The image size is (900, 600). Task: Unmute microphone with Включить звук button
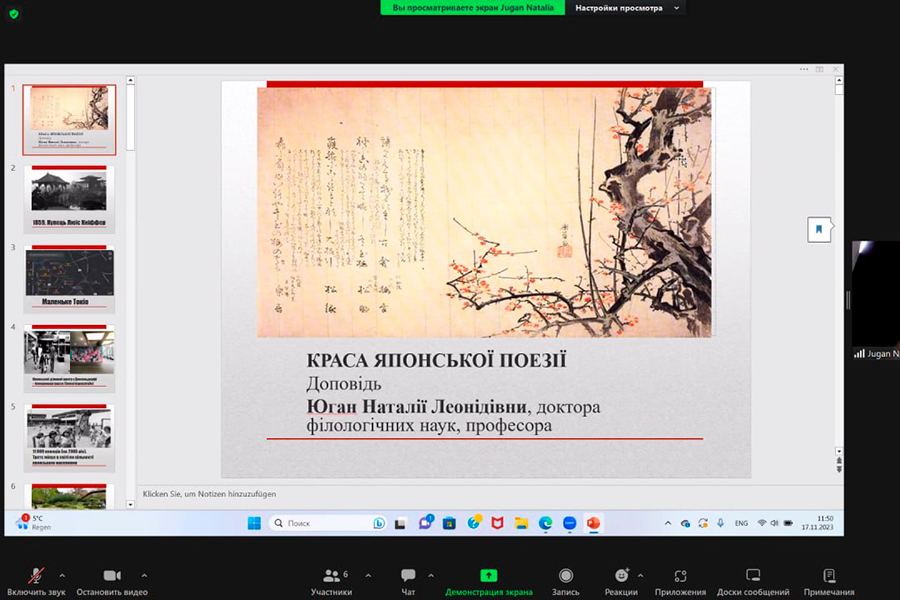[x=37, y=580]
